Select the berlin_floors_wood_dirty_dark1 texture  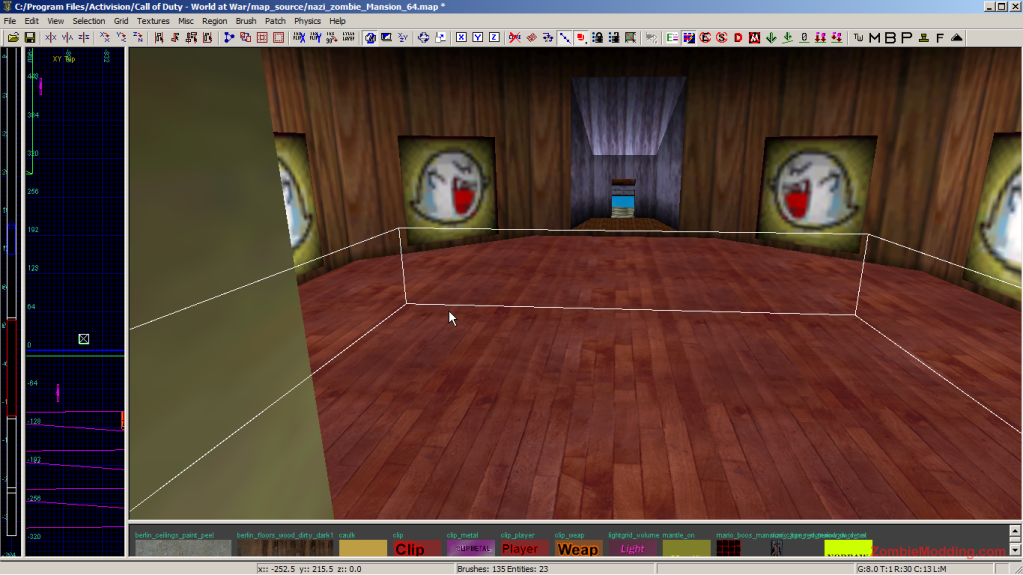click(285, 548)
